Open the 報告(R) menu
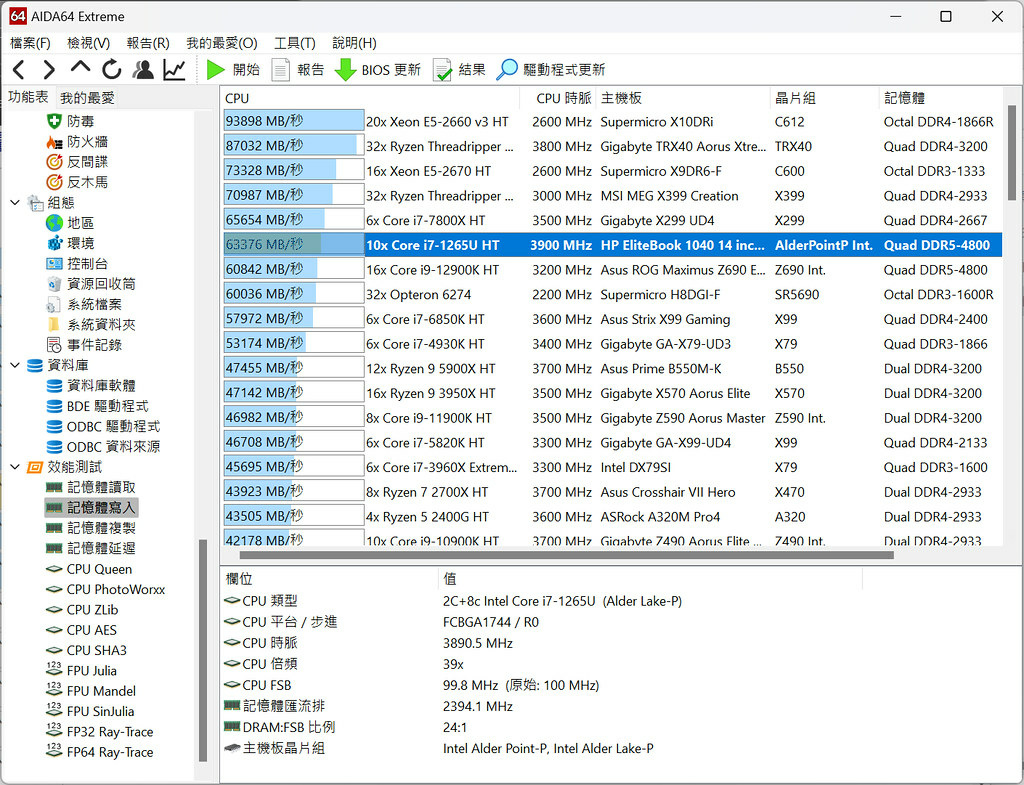1024x785 pixels. coord(148,43)
